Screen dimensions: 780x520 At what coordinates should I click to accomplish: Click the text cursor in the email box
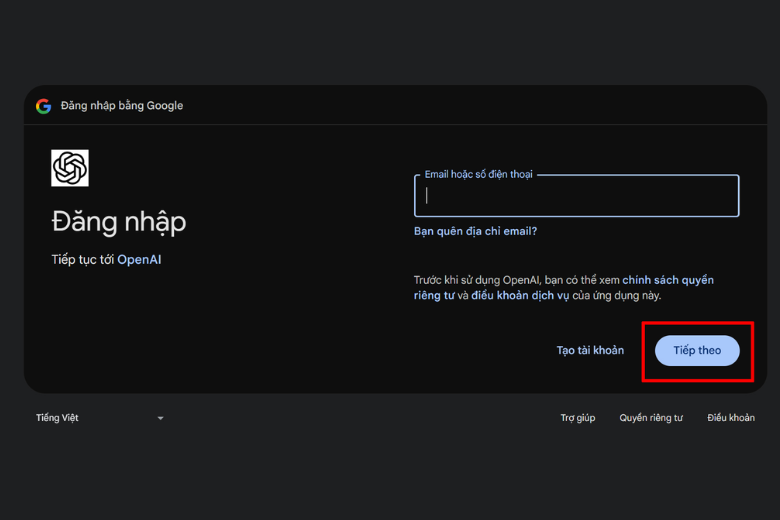tap(427, 196)
